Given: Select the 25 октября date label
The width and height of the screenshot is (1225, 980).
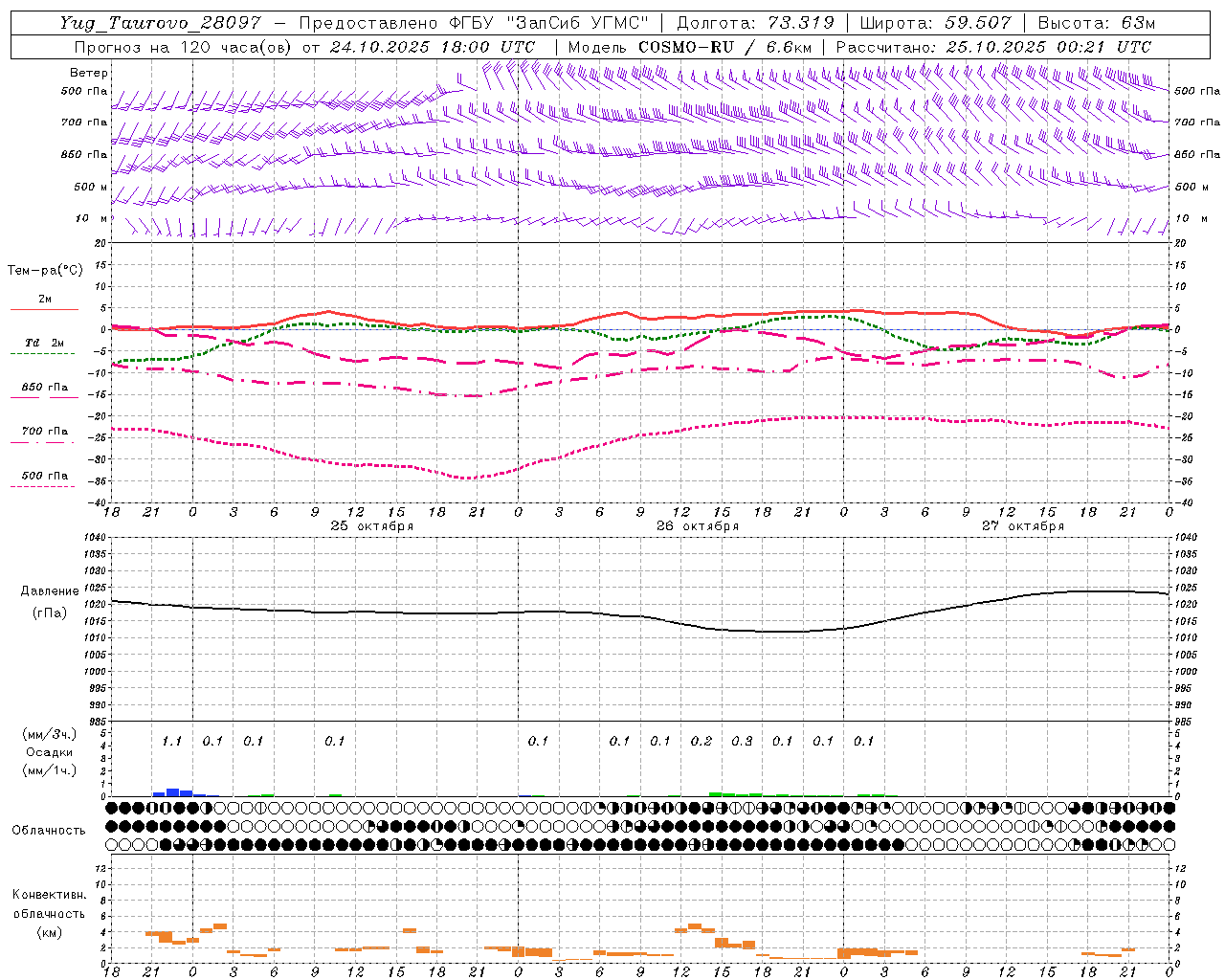Looking at the screenshot, I should (x=371, y=525).
